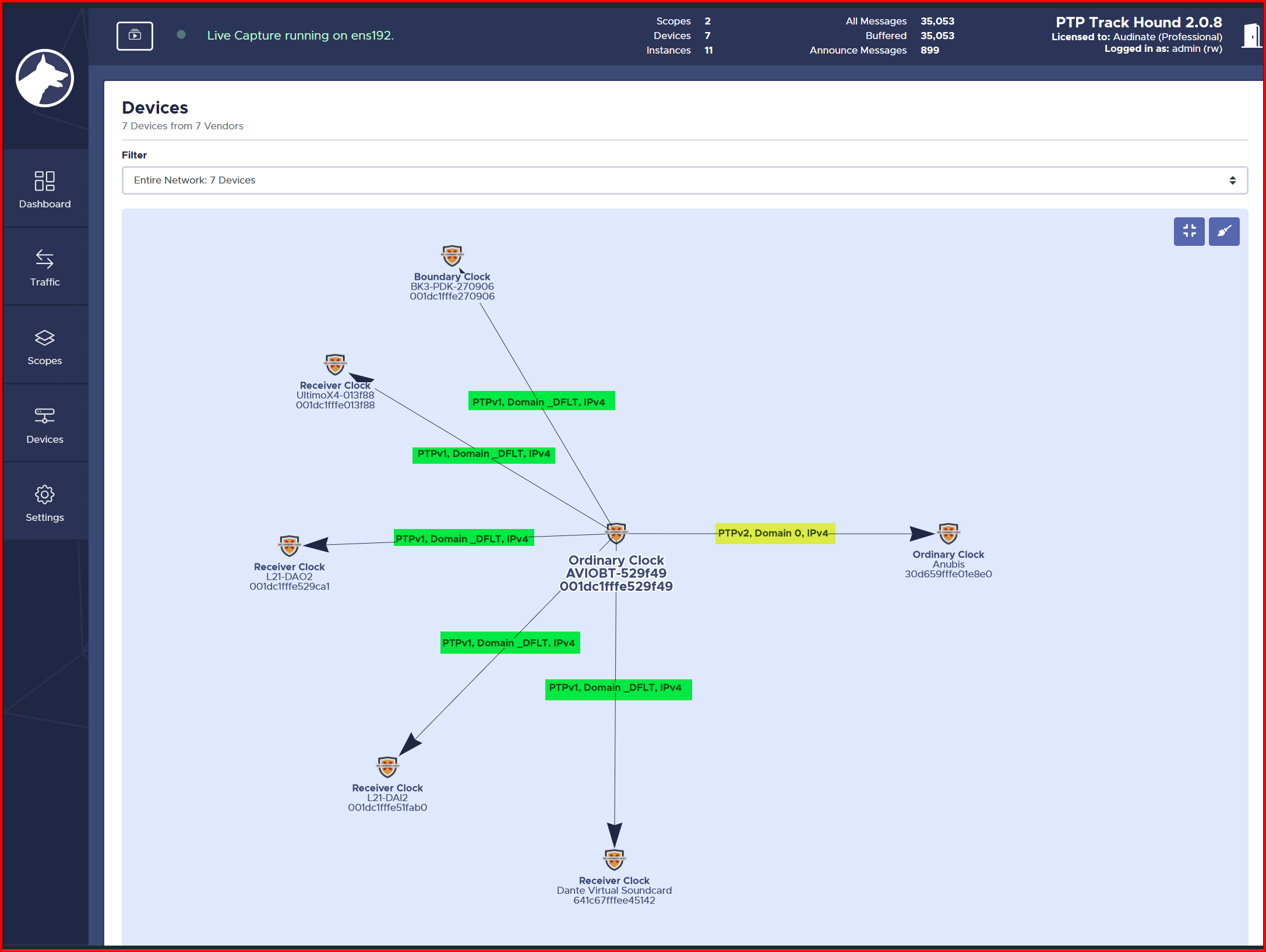
Task: Select the L21-DAI2 Receiver Clock node icon
Action: (x=387, y=767)
